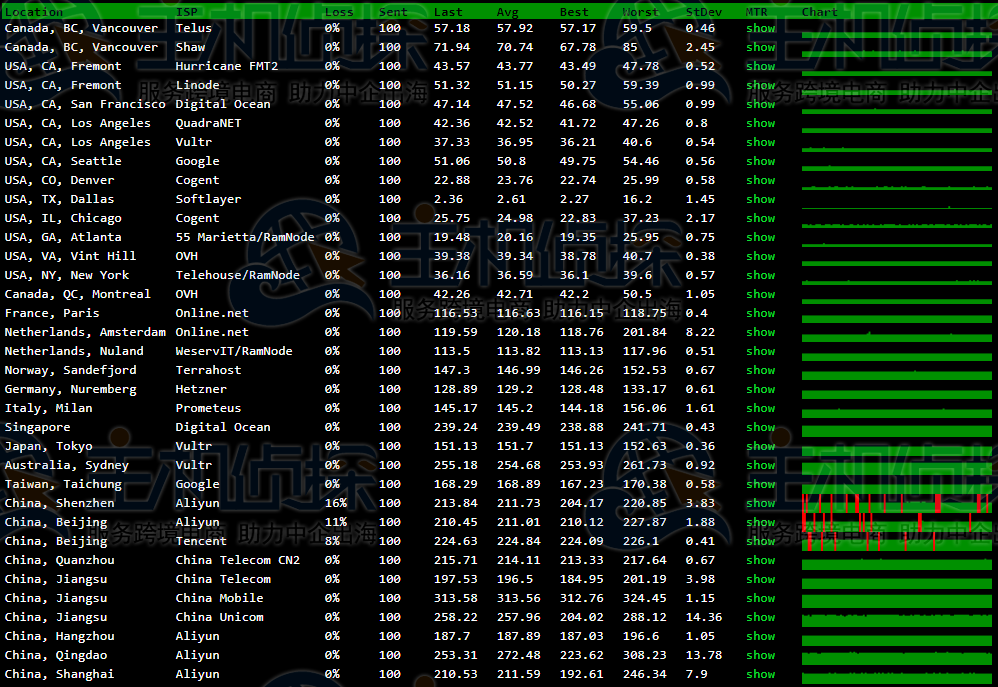Select the 11% loss value for Beijing Aliyun
The width and height of the screenshot is (998, 687).
coord(335,522)
